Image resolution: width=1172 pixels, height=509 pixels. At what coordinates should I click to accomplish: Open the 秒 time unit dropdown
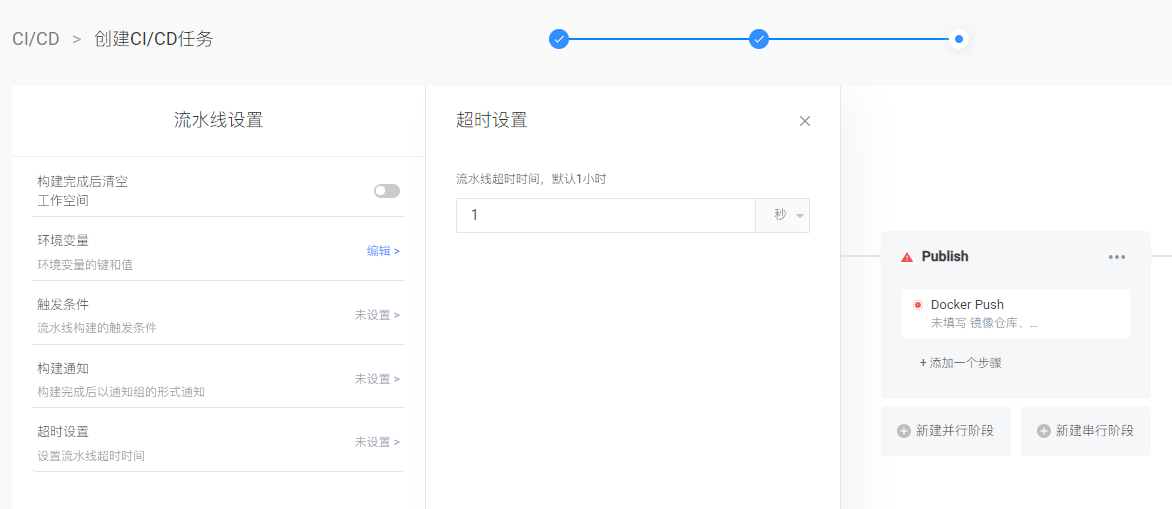tap(782, 215)
